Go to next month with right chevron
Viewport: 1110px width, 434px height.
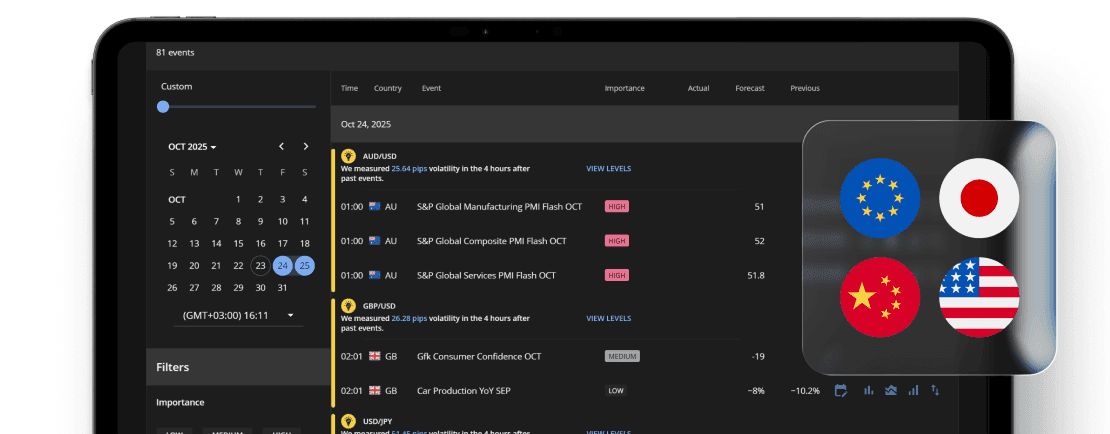pyautogui.click(x=305, y=147)
